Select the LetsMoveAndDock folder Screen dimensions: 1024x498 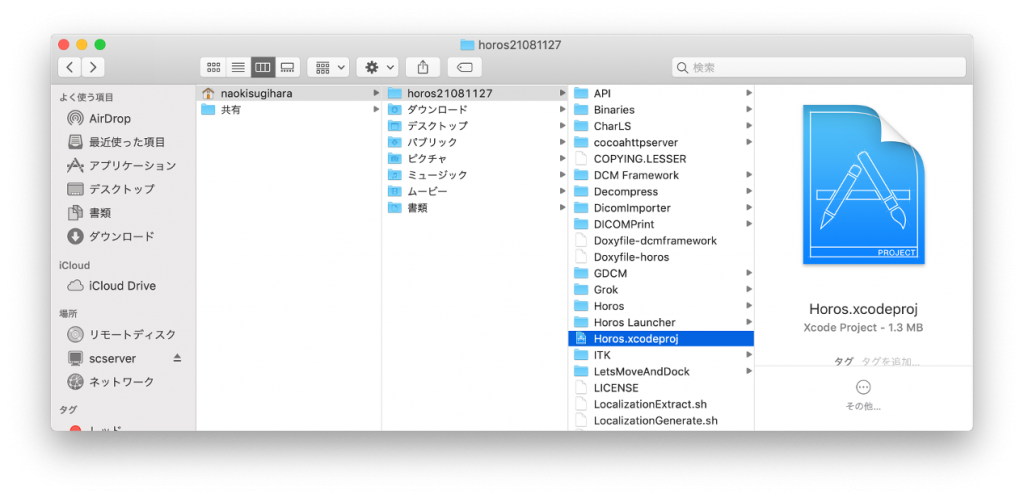point(662,371)
